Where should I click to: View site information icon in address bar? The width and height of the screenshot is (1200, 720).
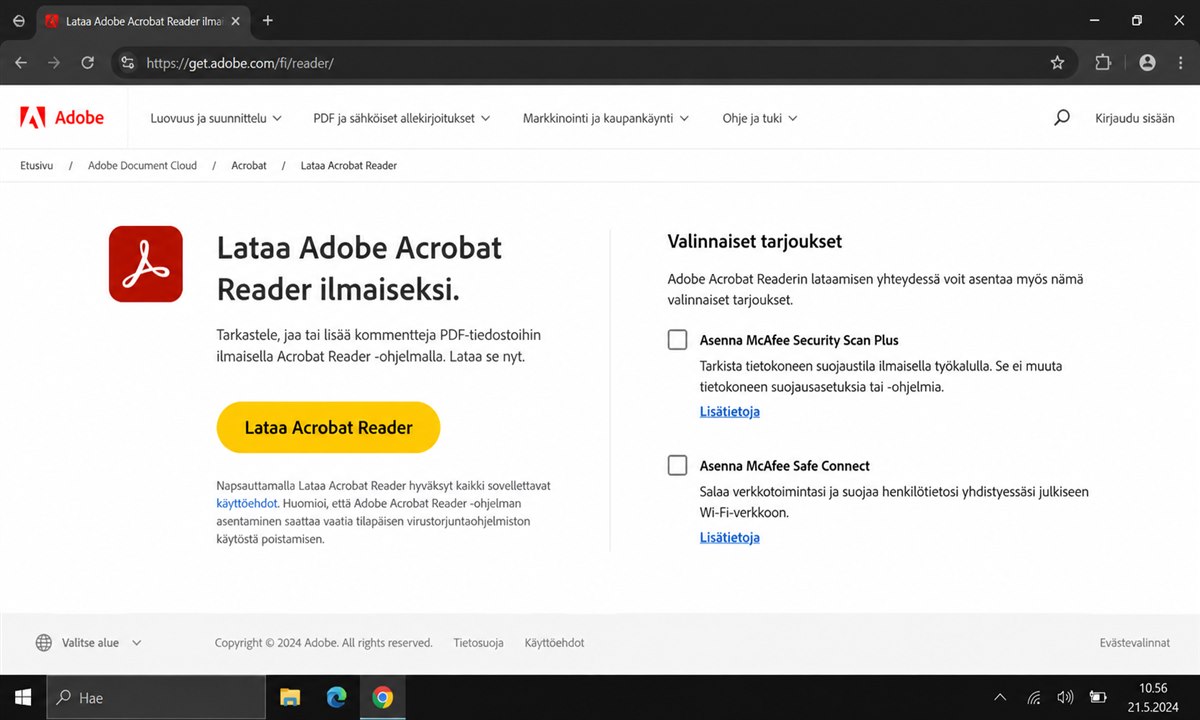click(x=127, y=63)
